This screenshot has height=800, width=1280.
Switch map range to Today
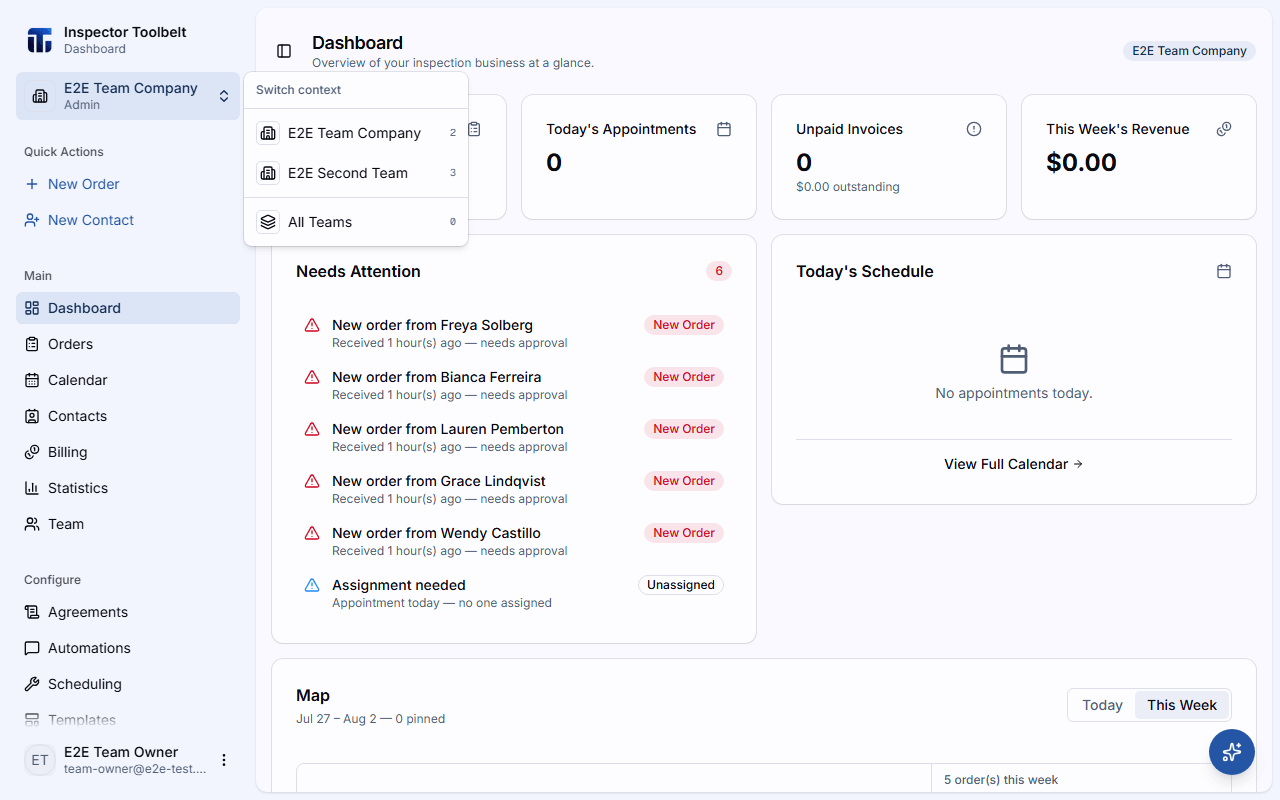pos(1102,705)
